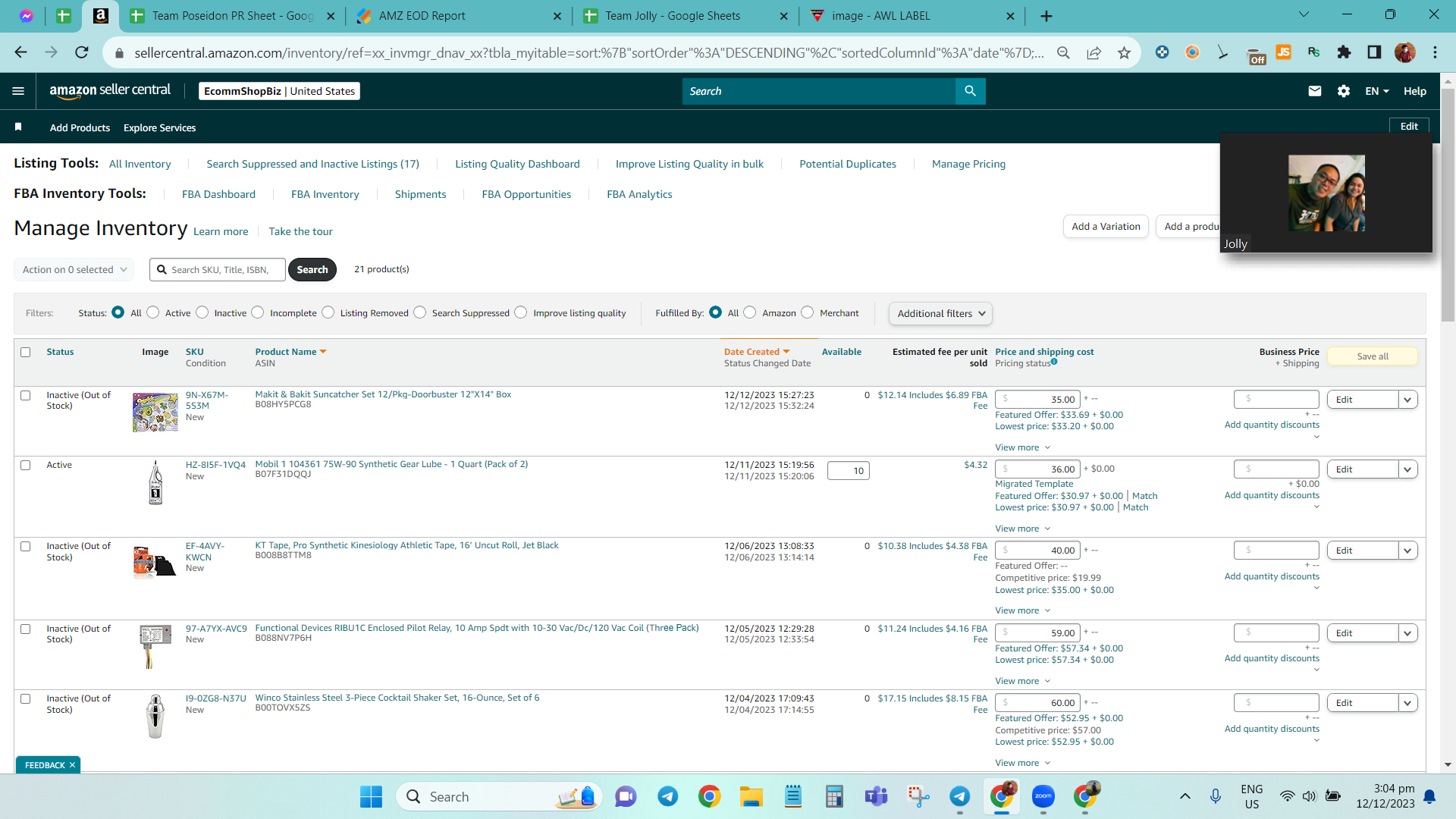Open the EN language dropdown
The height and width of the screenshot is (819, 1456).
point(1377,91)
